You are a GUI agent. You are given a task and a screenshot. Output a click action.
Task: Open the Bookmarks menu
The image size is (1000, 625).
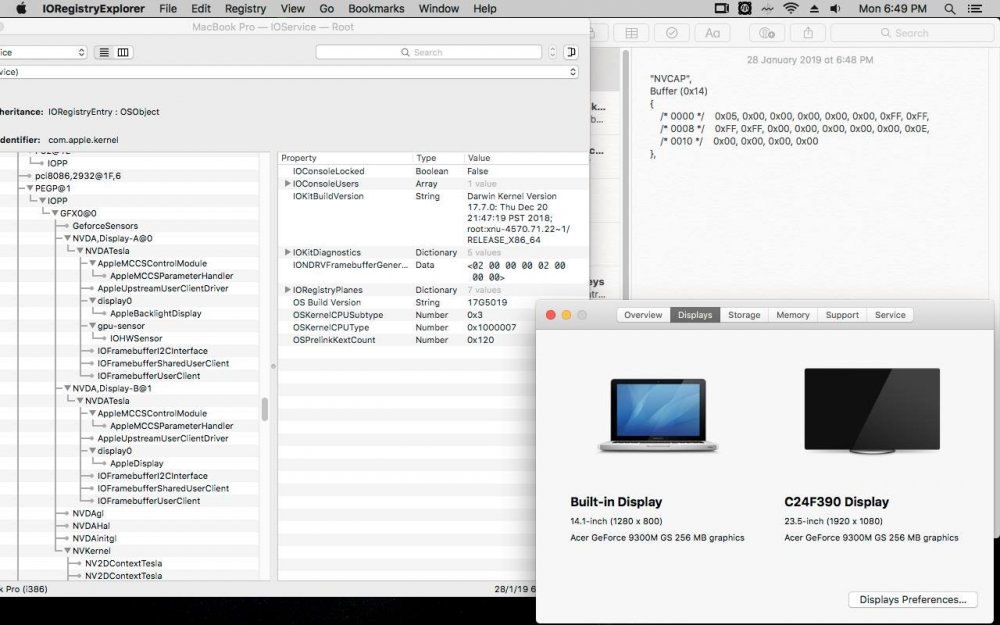[376, 9]
